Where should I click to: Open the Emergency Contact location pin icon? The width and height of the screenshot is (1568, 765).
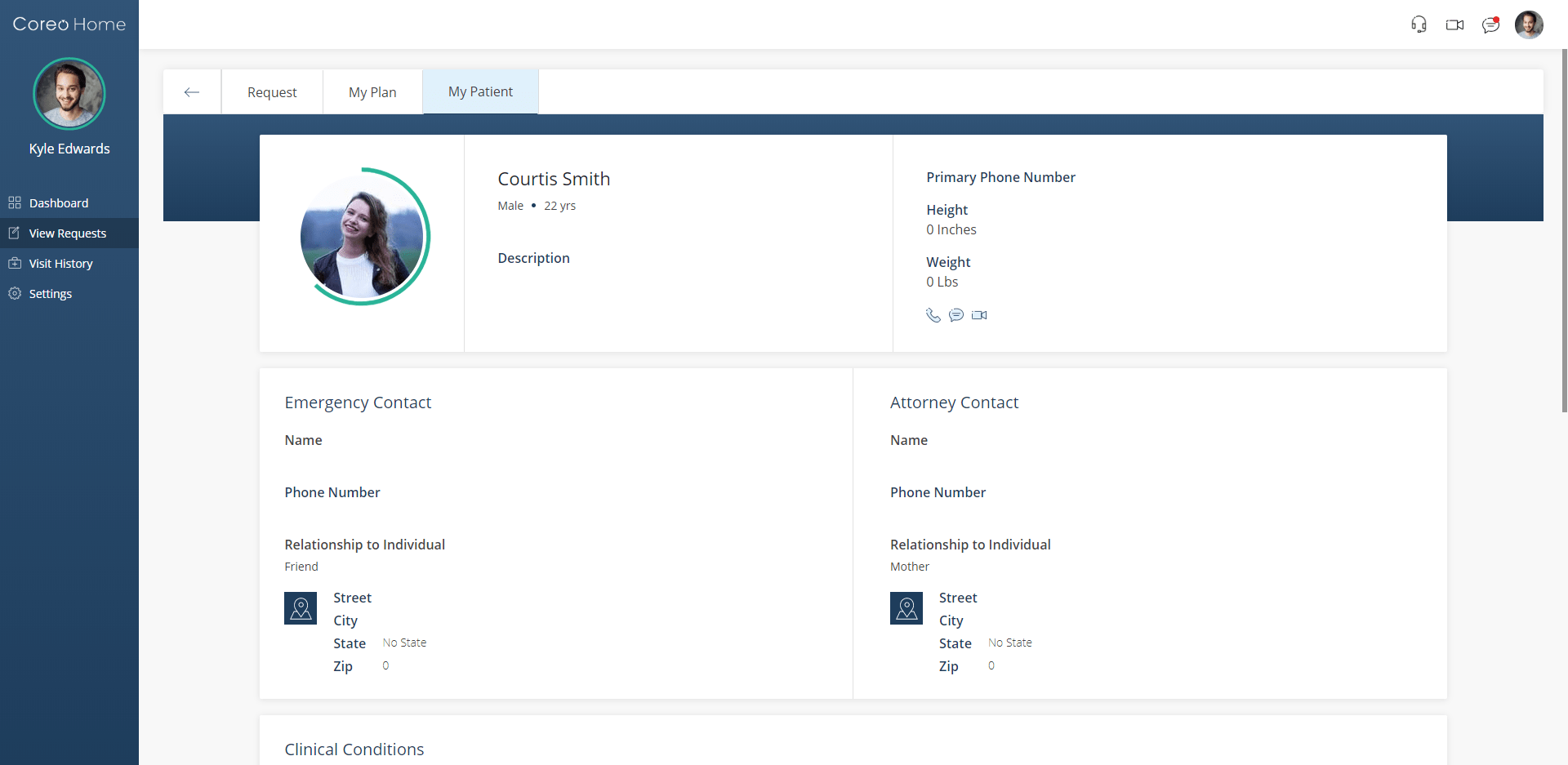301,607
